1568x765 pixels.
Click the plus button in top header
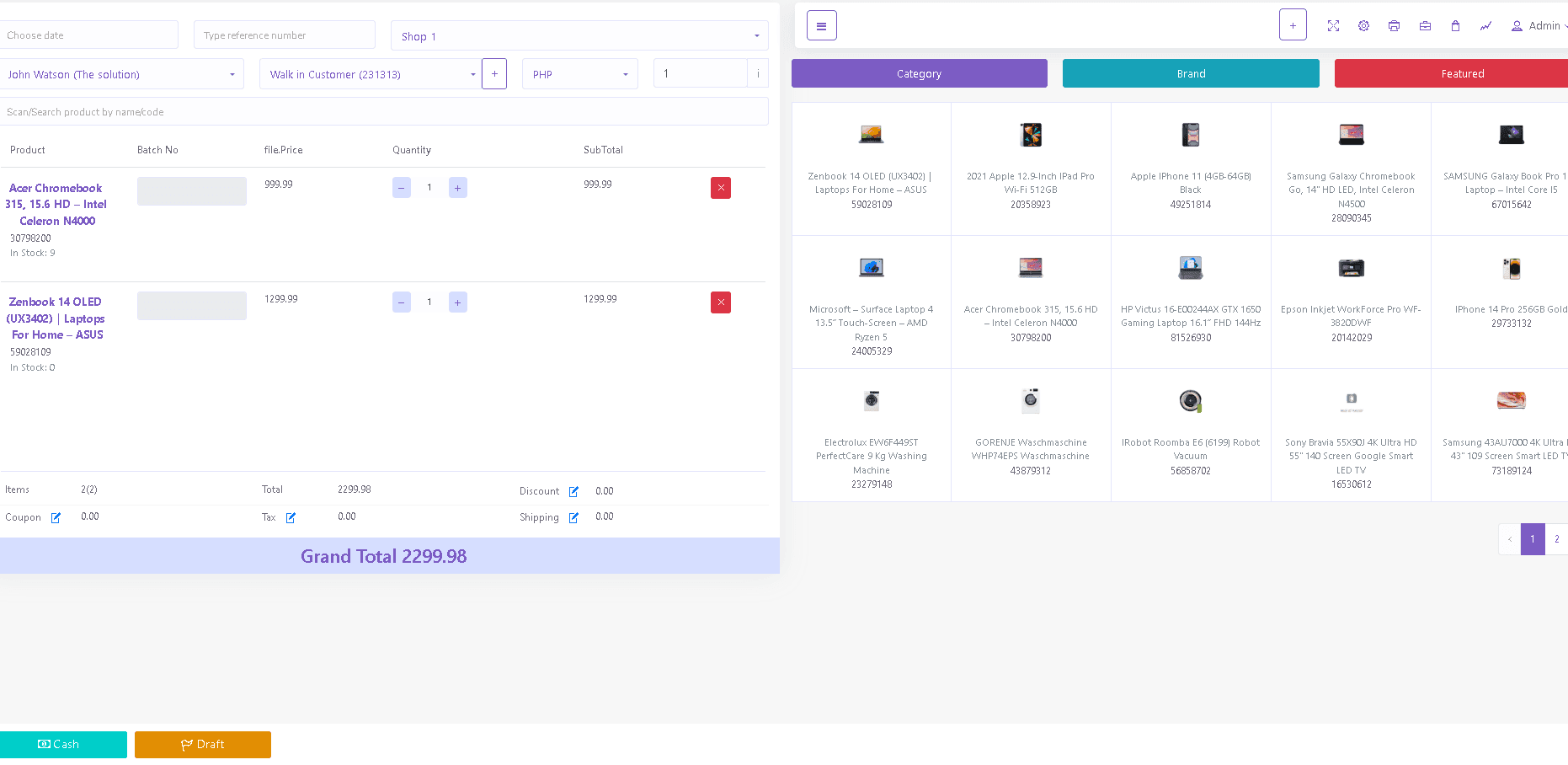tap(1293, 25)
